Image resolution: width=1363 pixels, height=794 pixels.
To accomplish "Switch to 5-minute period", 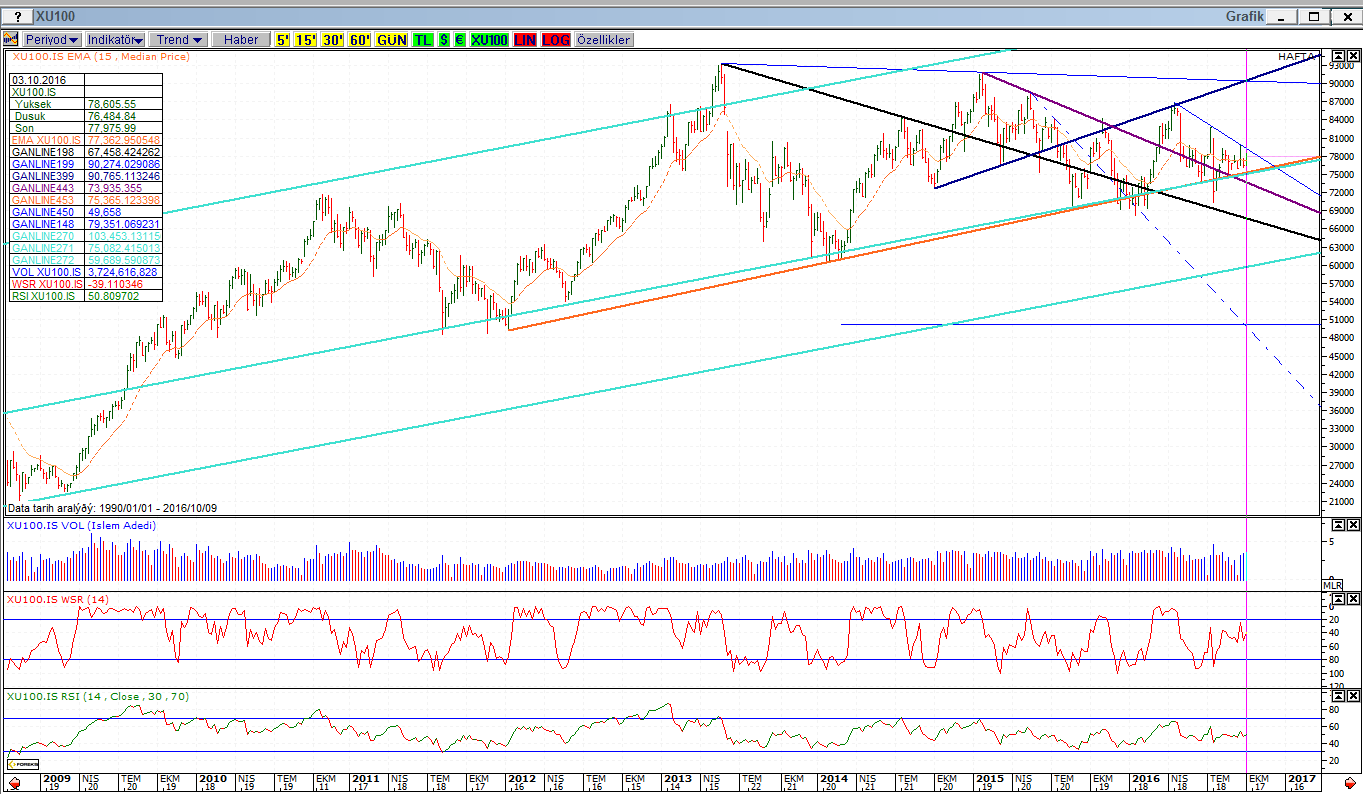I will pos(284,40).
